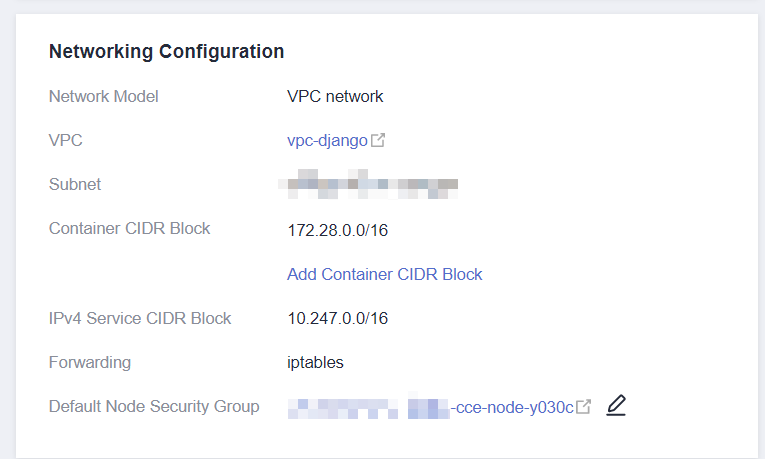Select the 172.28.0.0/16 CIDR value

[337, 231]
